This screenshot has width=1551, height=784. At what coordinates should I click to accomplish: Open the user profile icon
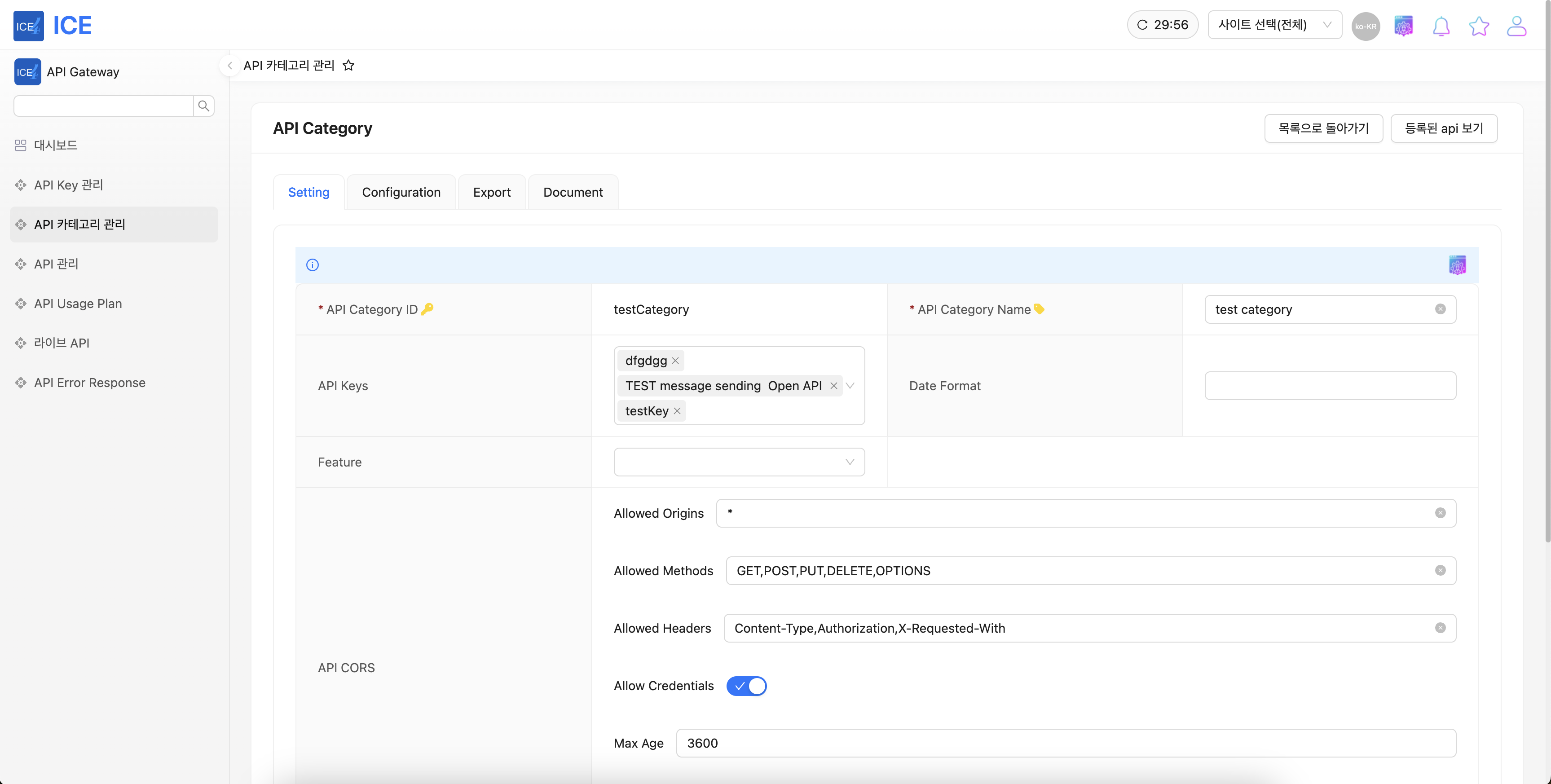point(1516,26)
